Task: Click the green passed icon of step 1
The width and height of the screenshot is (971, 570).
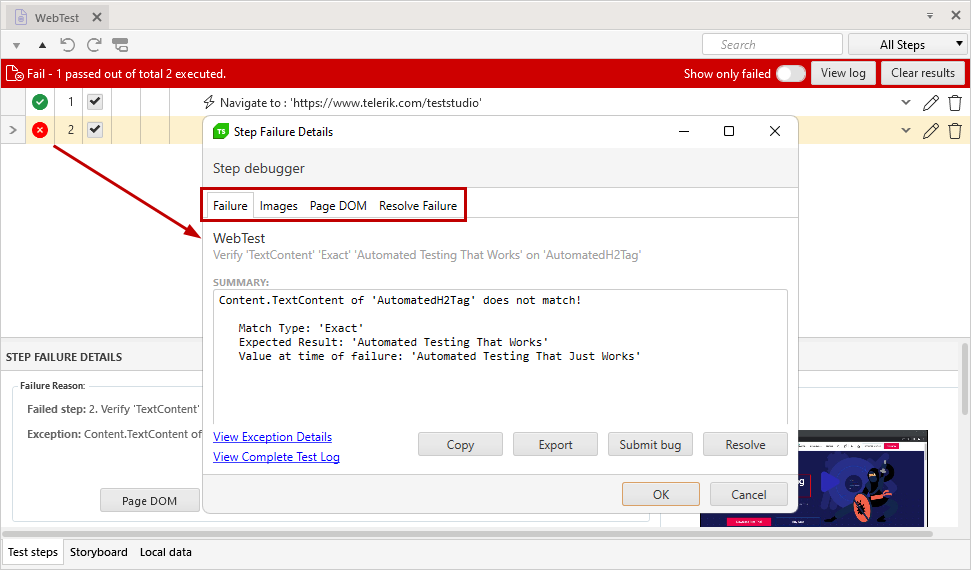Action: (x=40, y=102)
